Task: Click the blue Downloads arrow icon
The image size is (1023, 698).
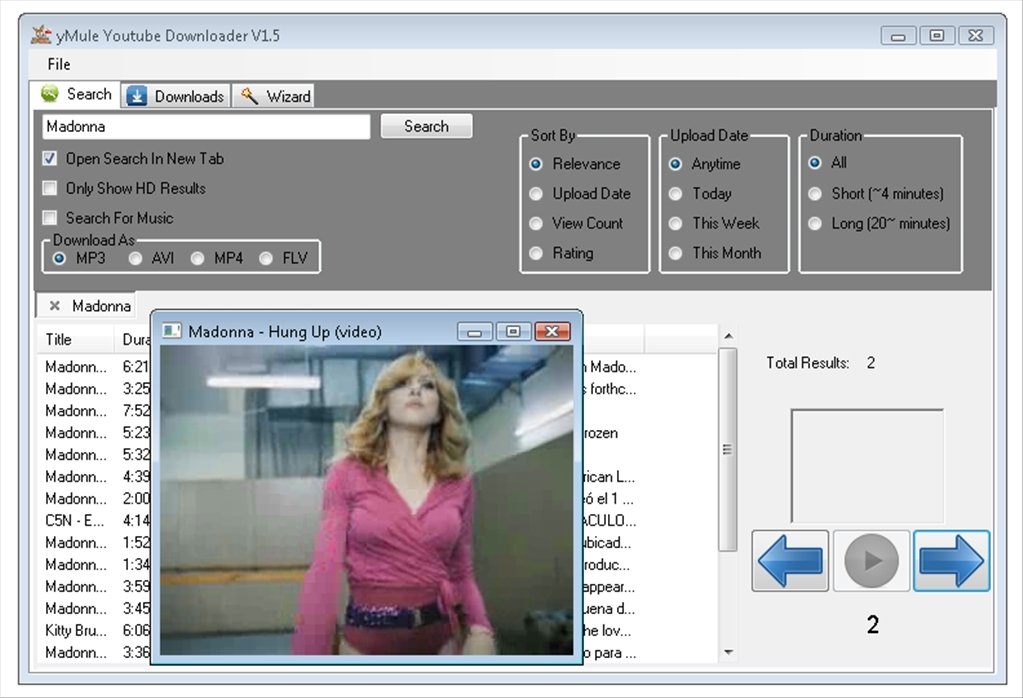Action: [x=136, y=96]
